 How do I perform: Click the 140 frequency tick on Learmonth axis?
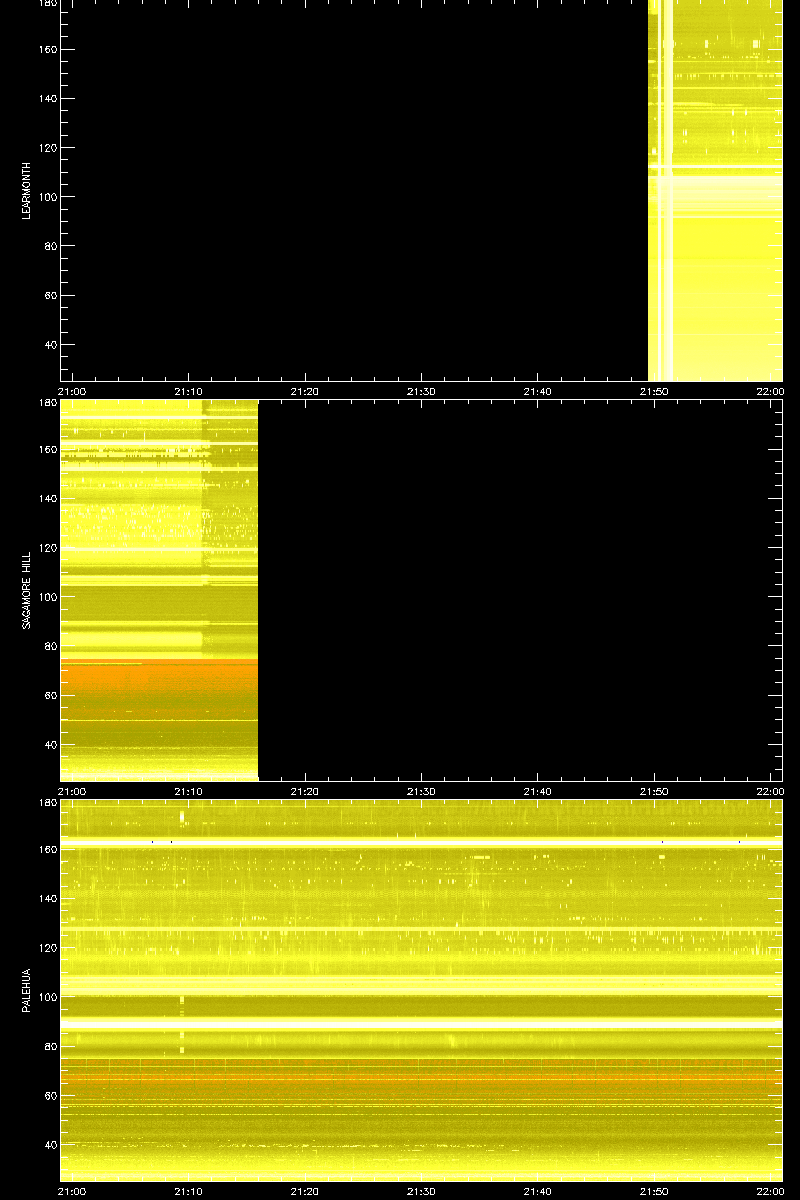pyautogui.click(x=46, y=99)
